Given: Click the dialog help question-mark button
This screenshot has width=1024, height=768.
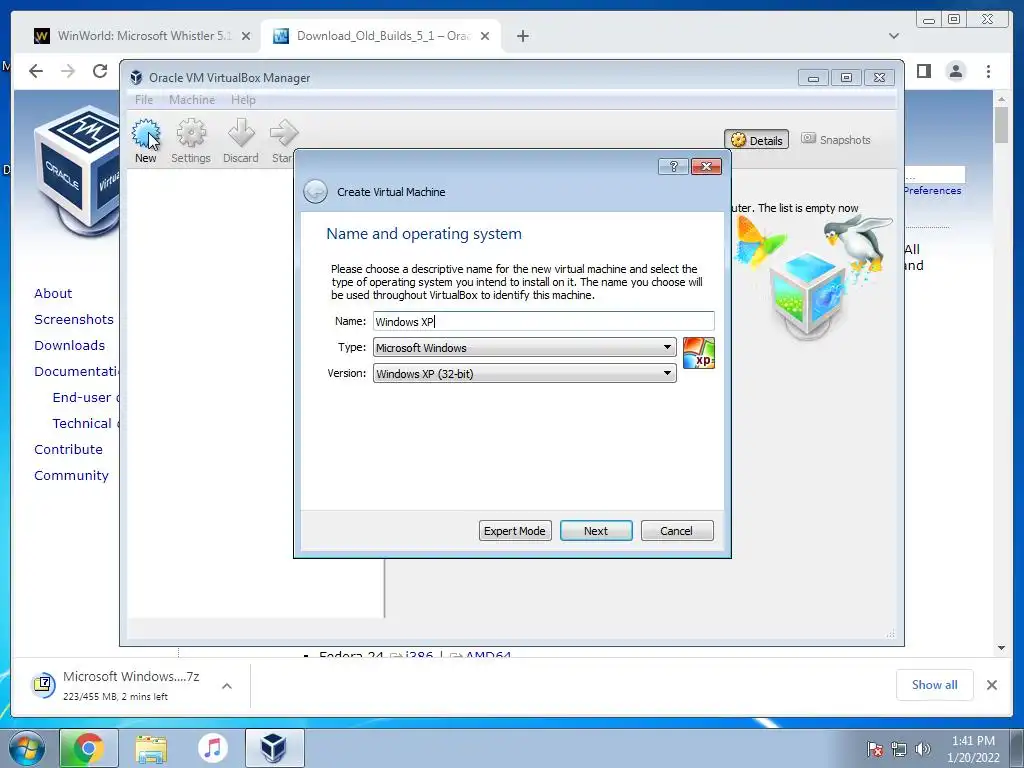Looking at the screenshot, I should pos(673,167).
